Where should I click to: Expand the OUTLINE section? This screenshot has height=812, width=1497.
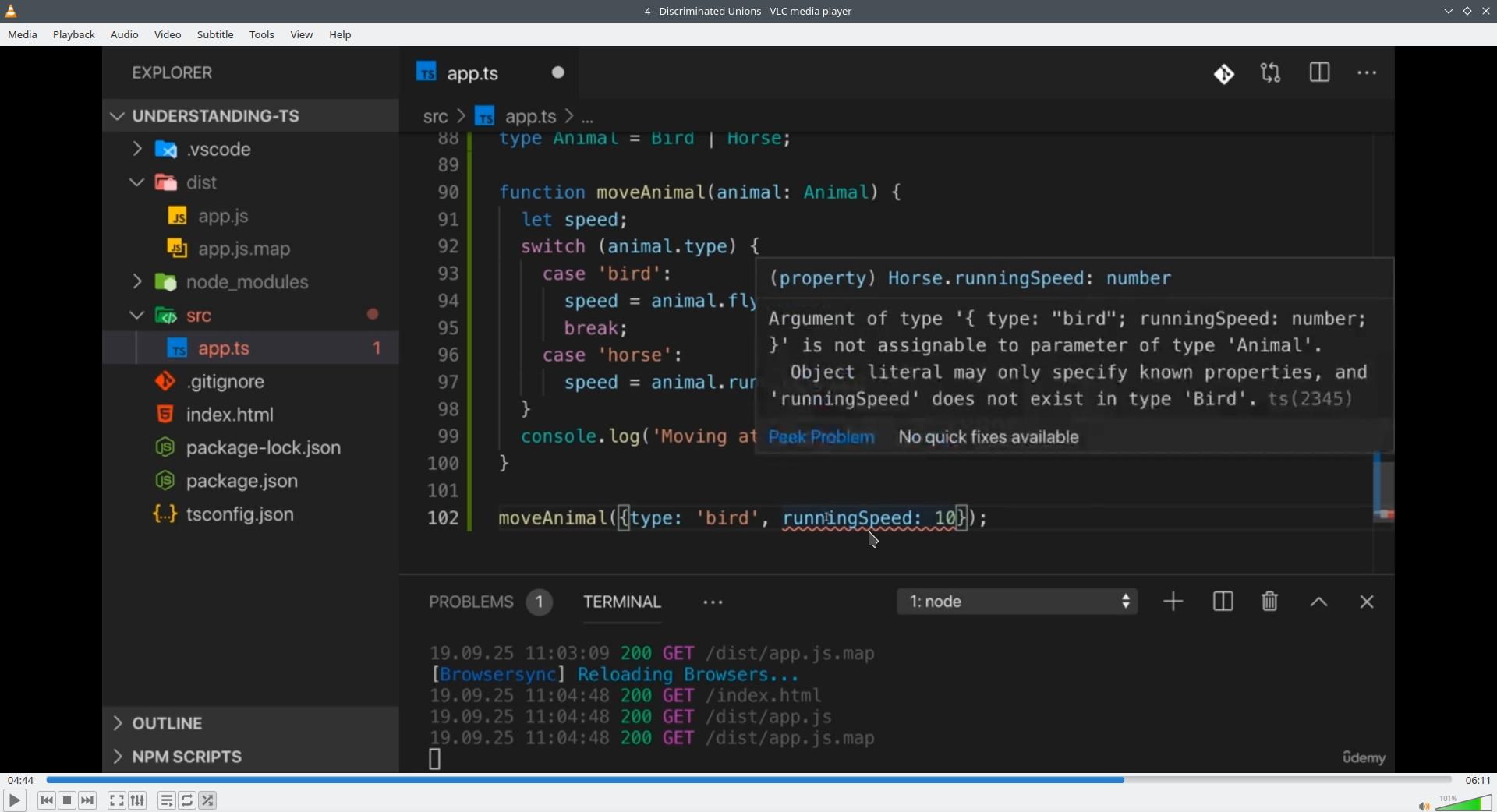(167, 723)
